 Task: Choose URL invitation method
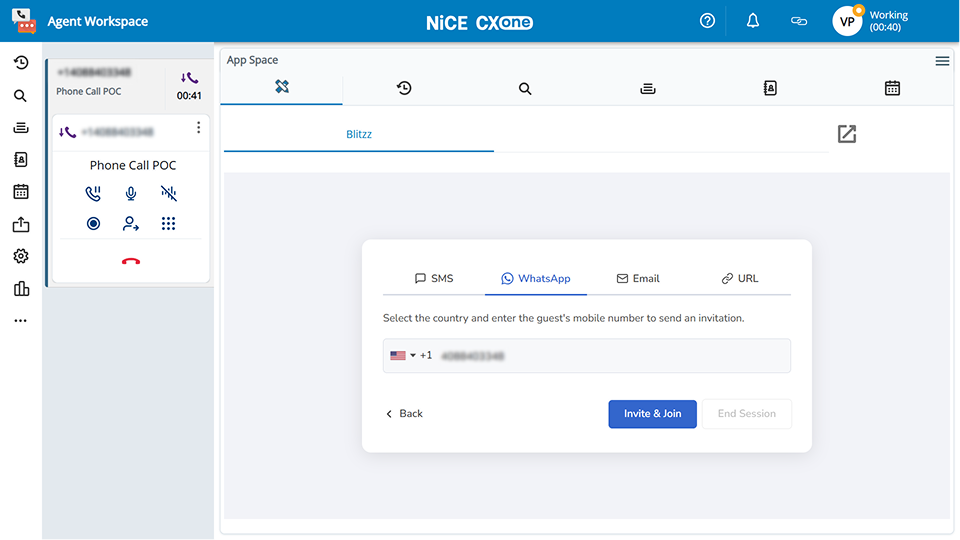click(x=740, y=279)
